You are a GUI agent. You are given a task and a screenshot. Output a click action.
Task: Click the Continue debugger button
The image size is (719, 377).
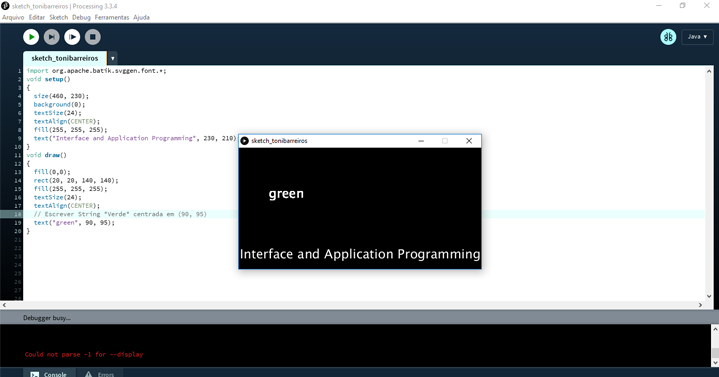[x=72, y=37]
